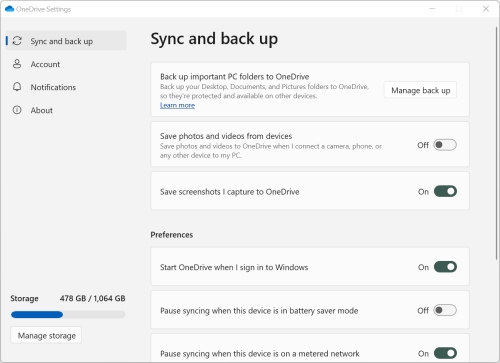Switch off pause syncing on metered network
Image resolution: width=500 pixels, height=363 pixels.
click(445, 353)
